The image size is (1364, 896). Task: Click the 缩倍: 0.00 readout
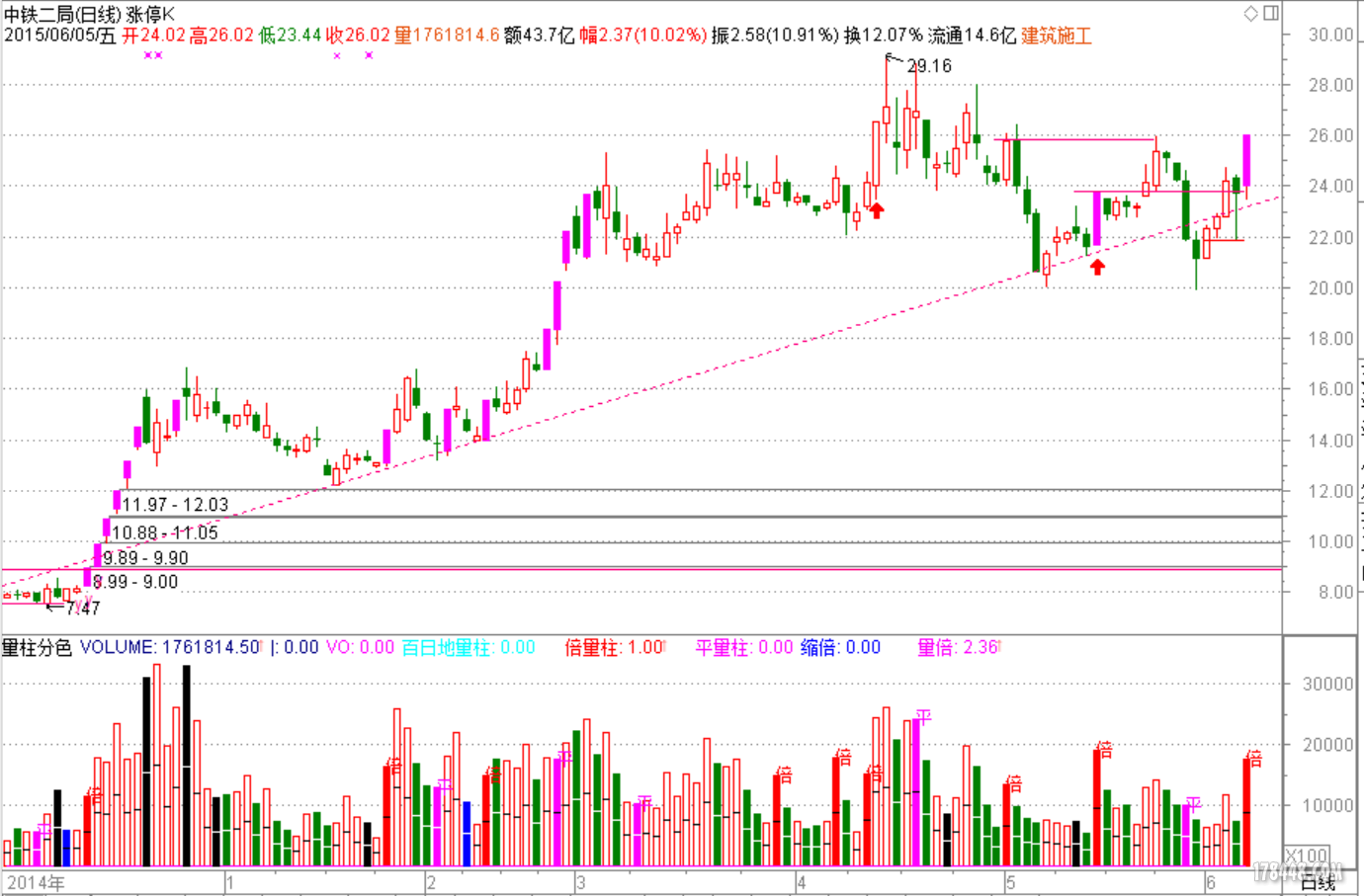click(840, 648)
